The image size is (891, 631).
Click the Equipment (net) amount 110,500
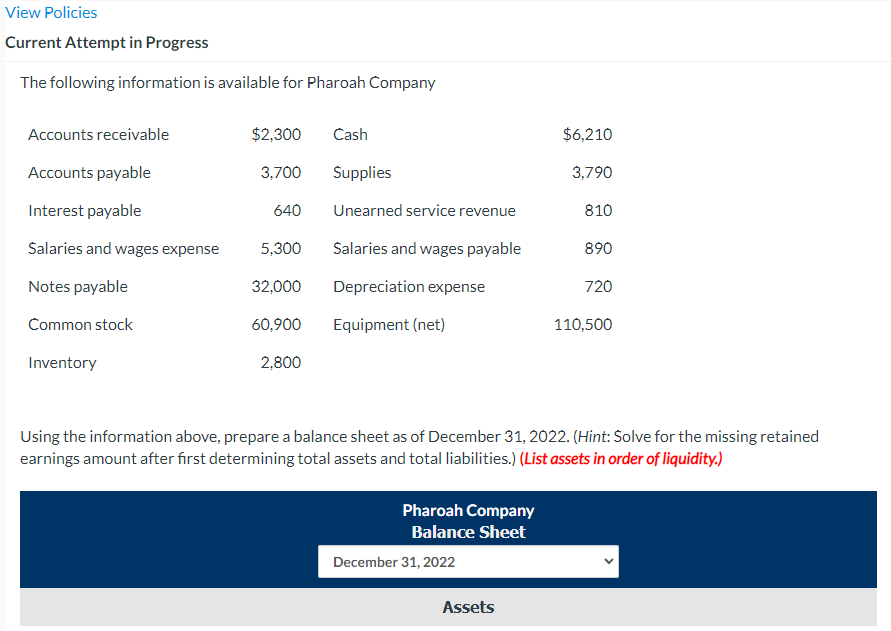[582, 324]
